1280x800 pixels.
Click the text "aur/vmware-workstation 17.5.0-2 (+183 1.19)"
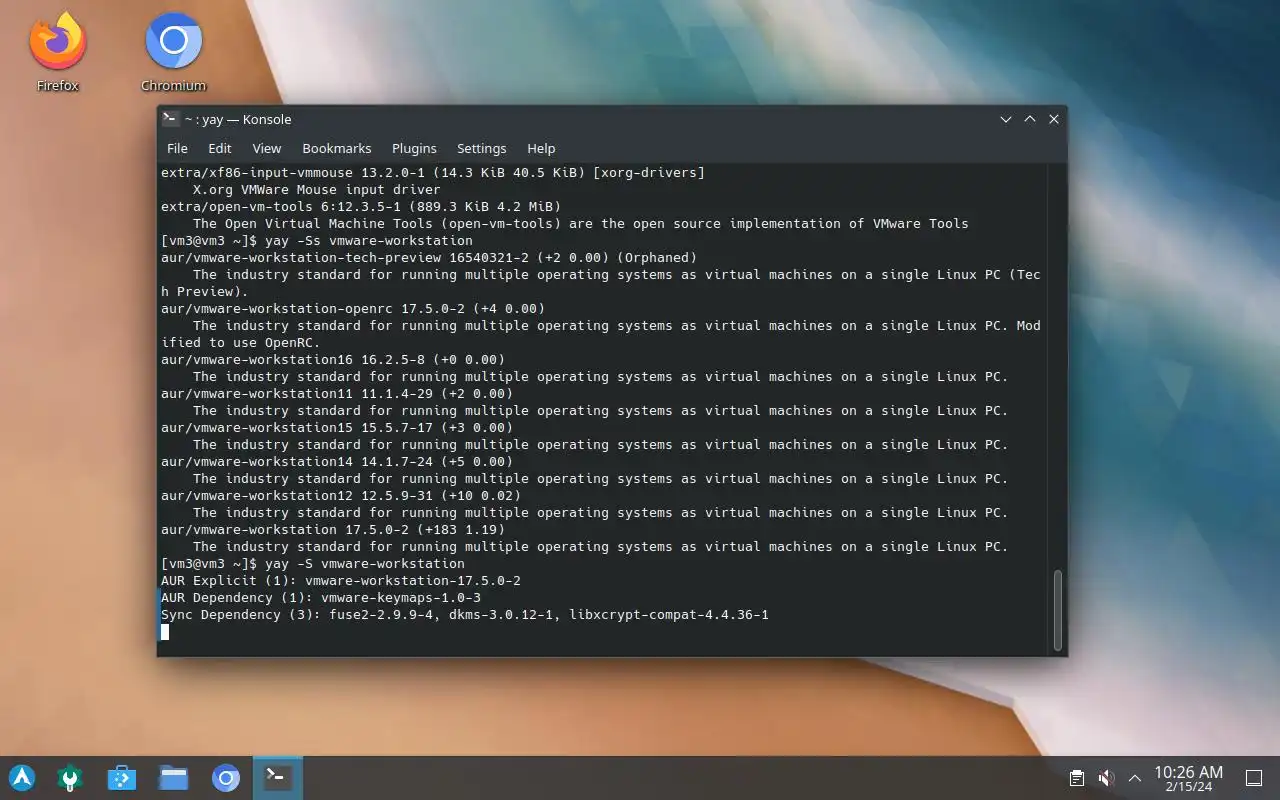tap(333, 529)
